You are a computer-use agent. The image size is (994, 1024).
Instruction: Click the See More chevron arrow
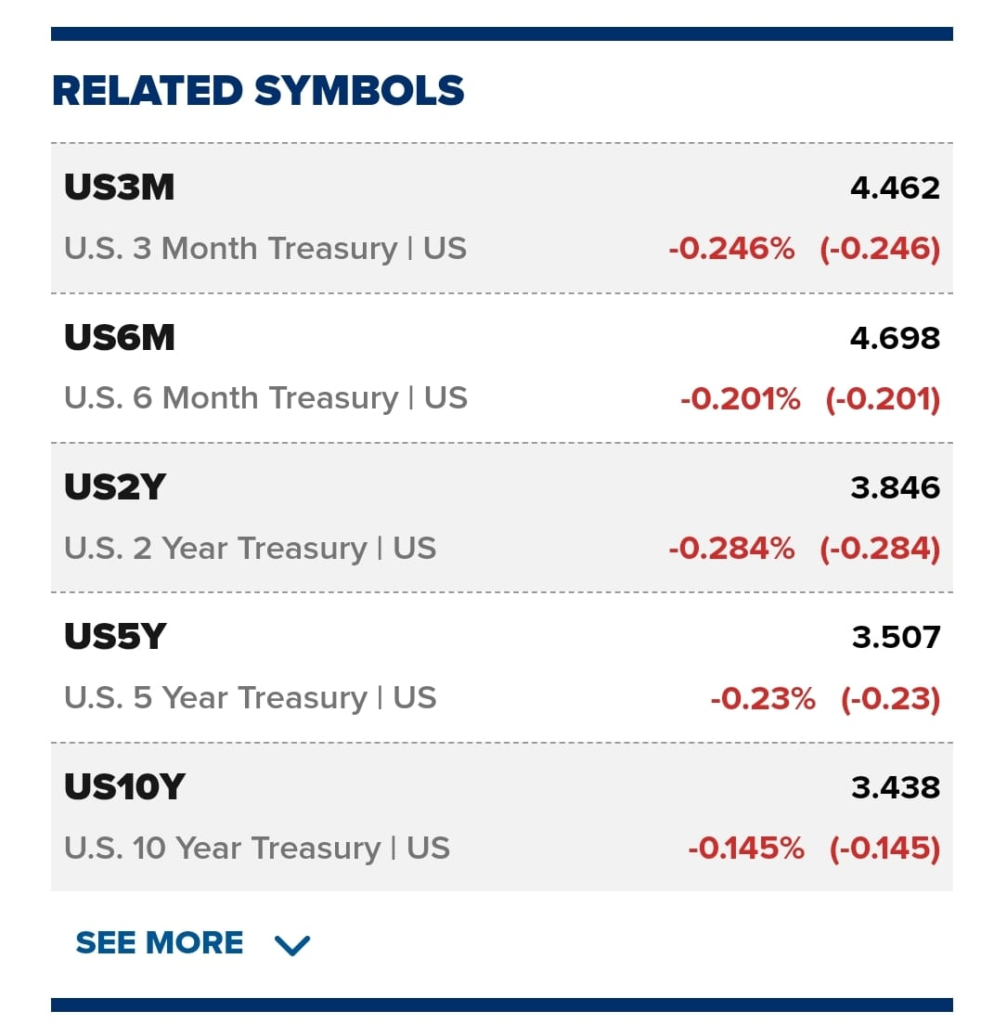[x=292, y=944]
